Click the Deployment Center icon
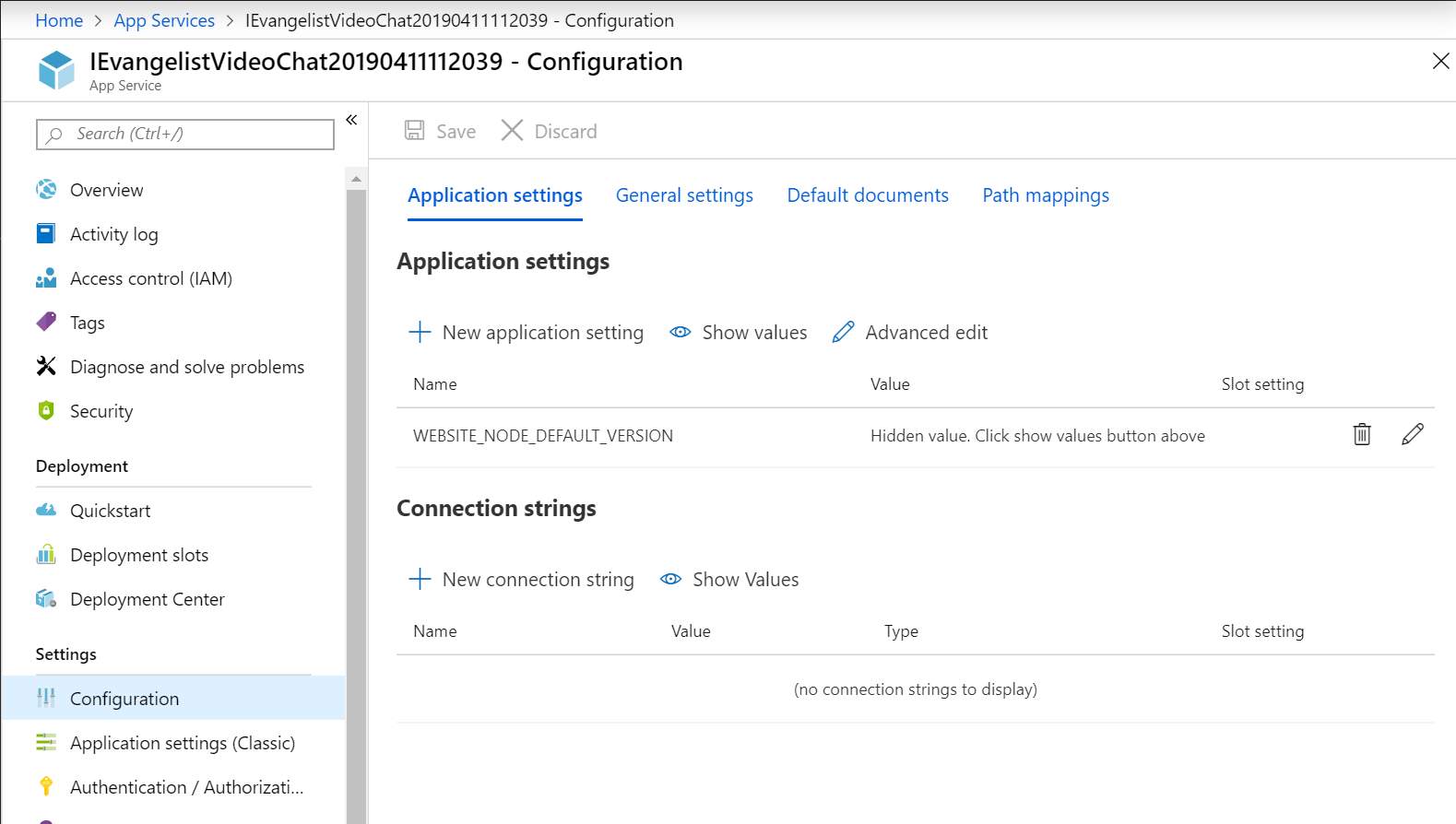 pyautogui.click(x=46, y=598)
